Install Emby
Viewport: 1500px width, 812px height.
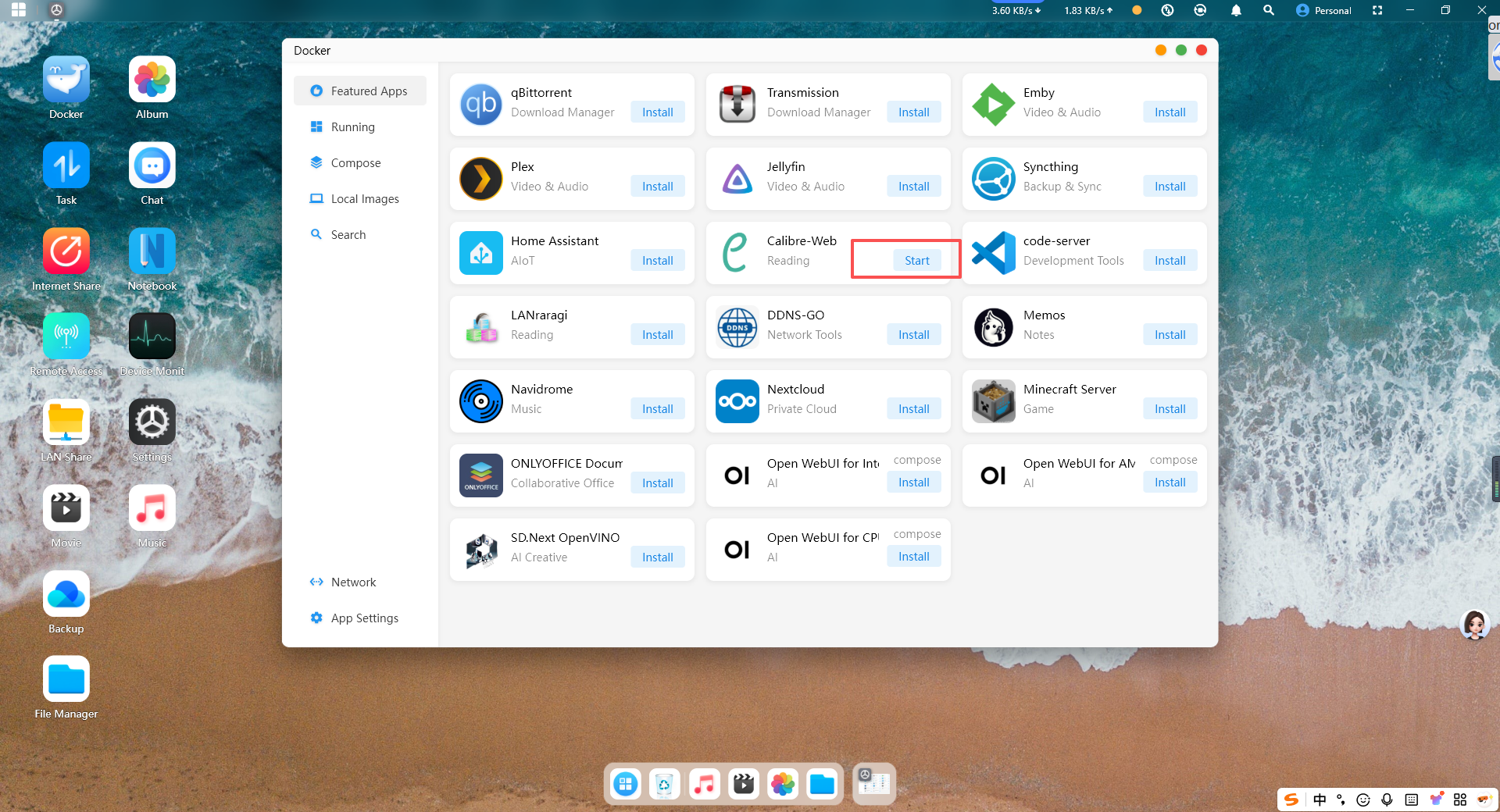pyautogui.click(x=1170, y=112)
